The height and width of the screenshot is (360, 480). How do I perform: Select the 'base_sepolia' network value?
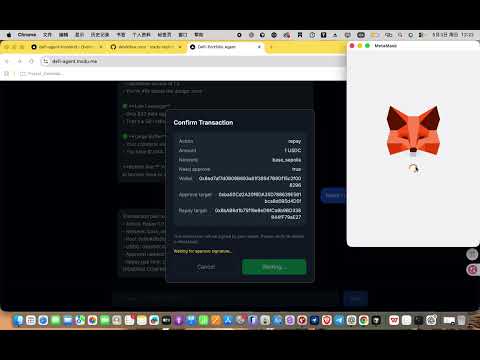click(286, 160)
